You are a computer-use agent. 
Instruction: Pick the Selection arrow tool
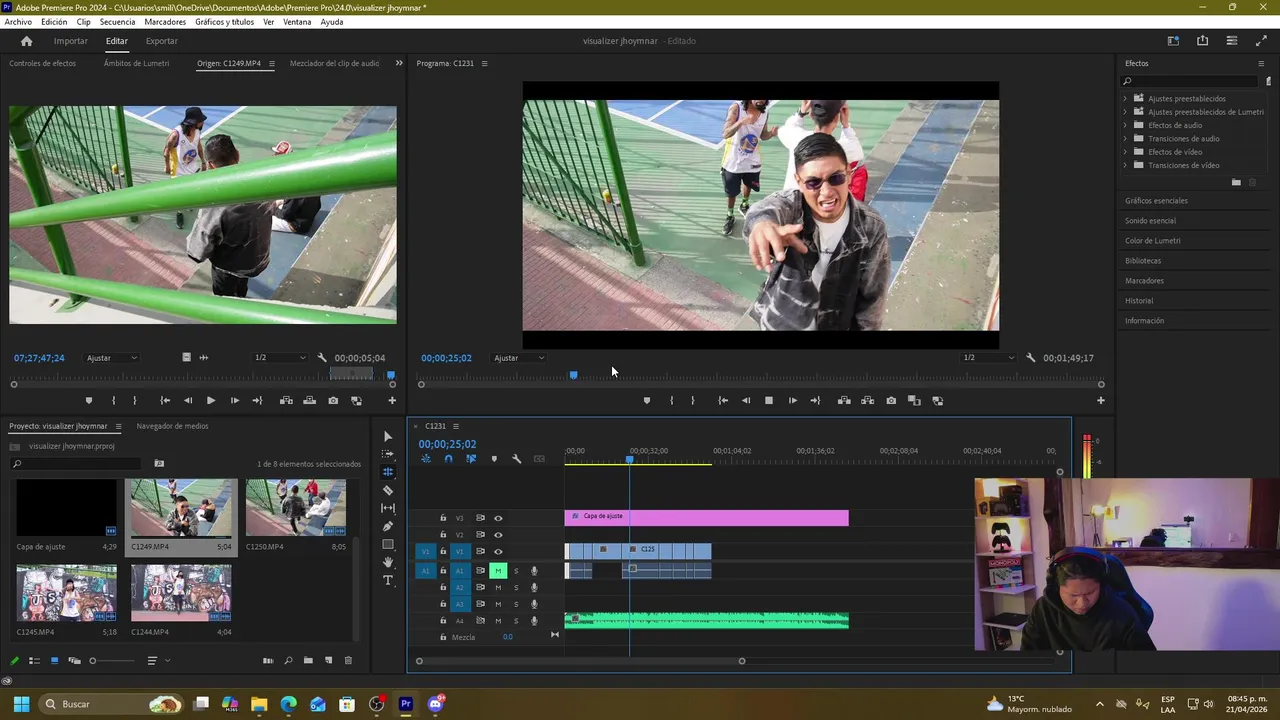(388, 436)
